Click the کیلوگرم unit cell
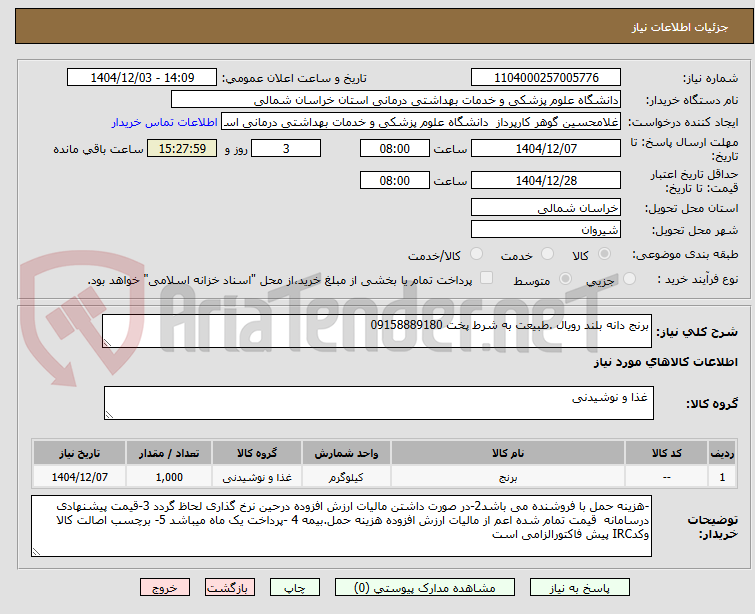The width and height of the screenshot is (755, 614). (x=346, y=477)
